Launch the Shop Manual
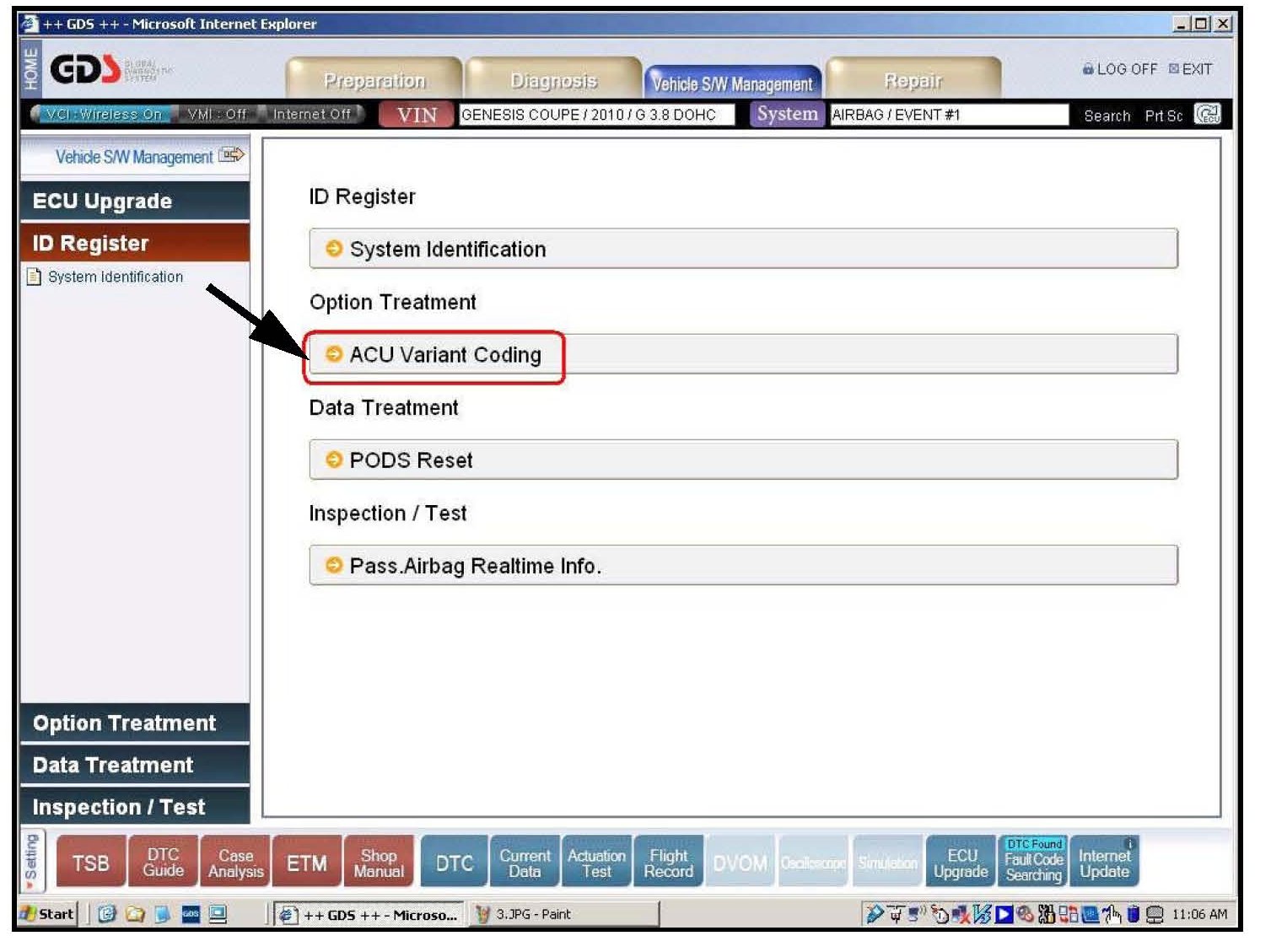The width and height of the screenshot is (1271, 952). coord(379,863)
